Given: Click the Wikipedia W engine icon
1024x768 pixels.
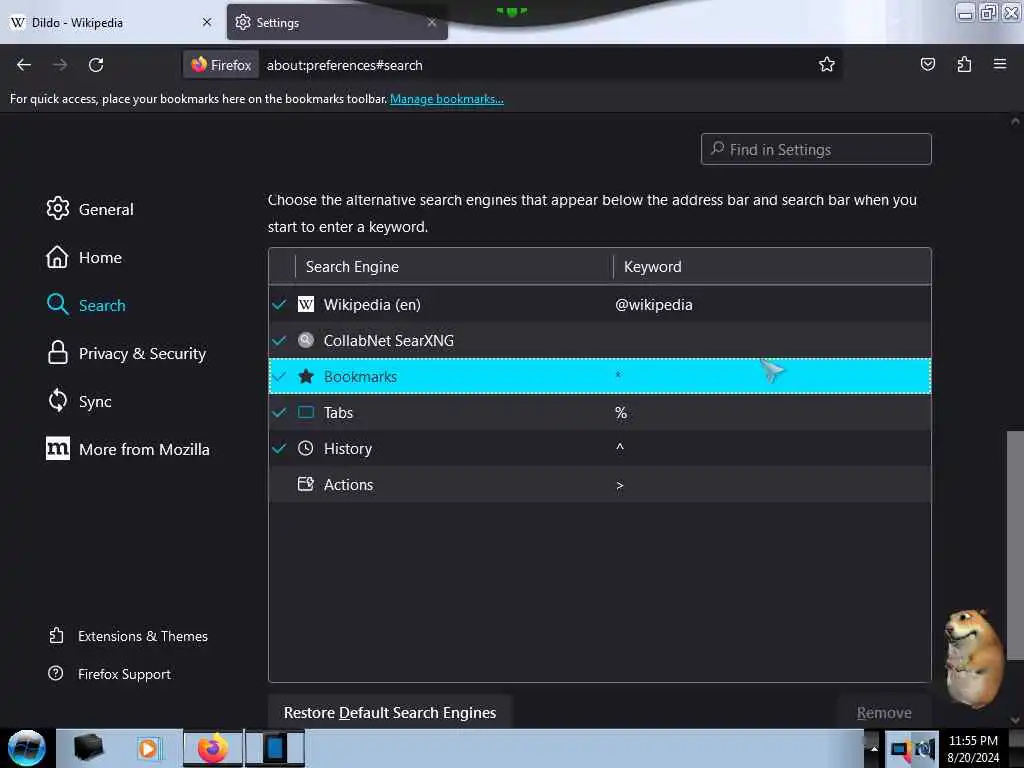Looking at the screenshot, I should tap(306, 304).
